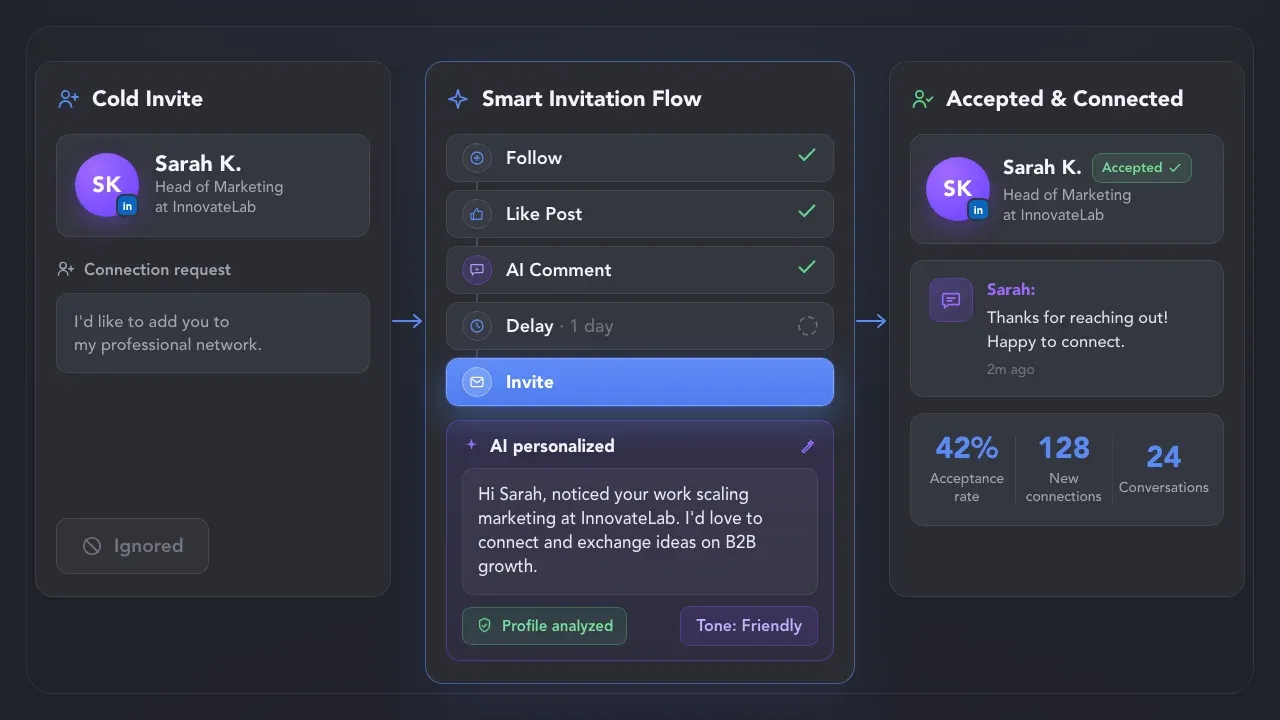The width and height of the screenshot is (1280, 720).
Task: Click the thumbs-up icon on Like Post step
Action: [x=477, y=214]
